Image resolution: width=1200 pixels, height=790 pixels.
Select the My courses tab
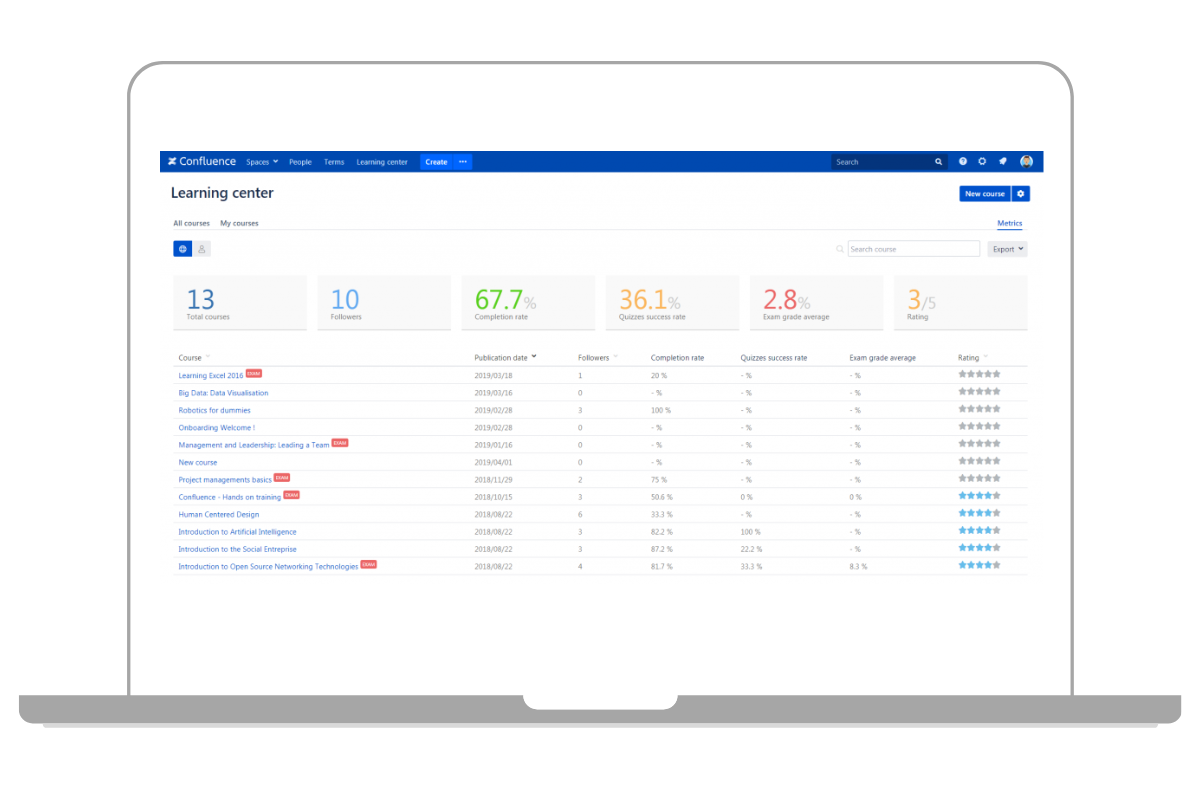239,223
